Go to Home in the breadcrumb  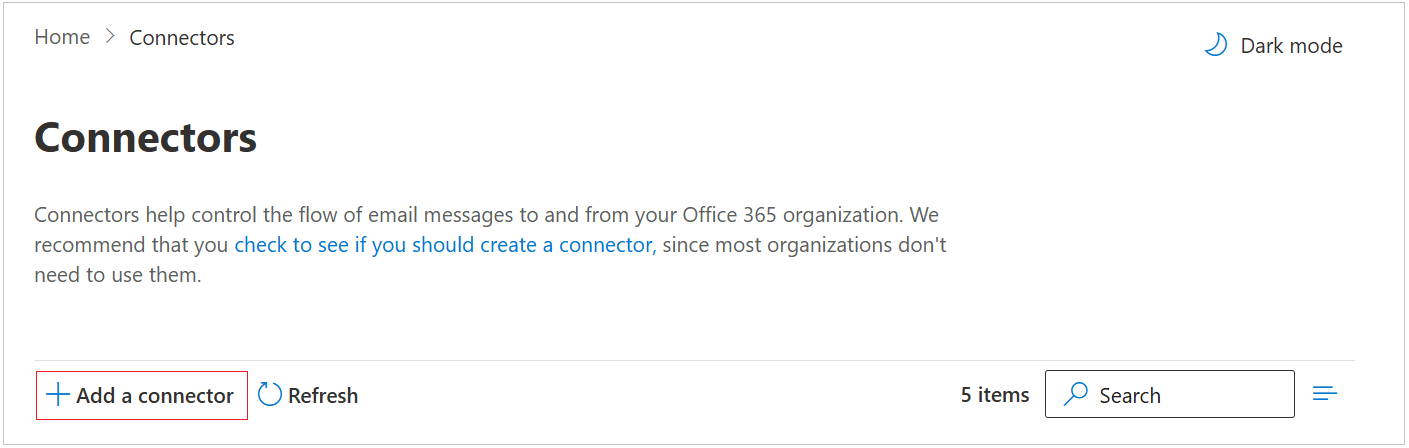pyautogui.click(x=62, y=38)
